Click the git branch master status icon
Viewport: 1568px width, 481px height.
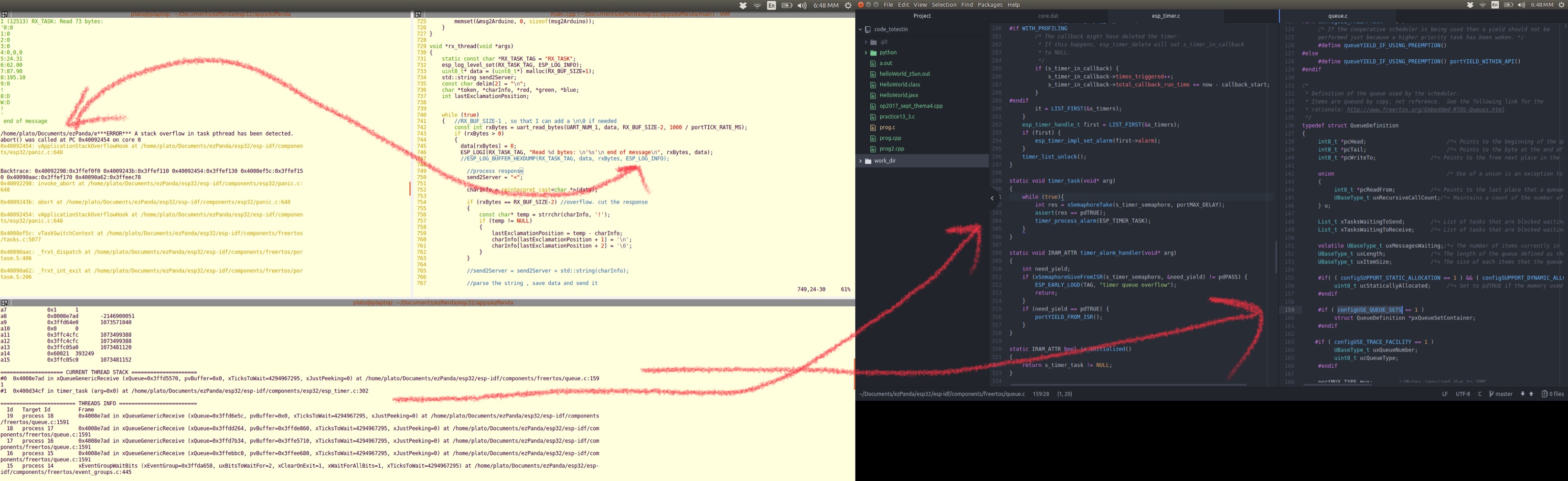tap(1492, 394)
